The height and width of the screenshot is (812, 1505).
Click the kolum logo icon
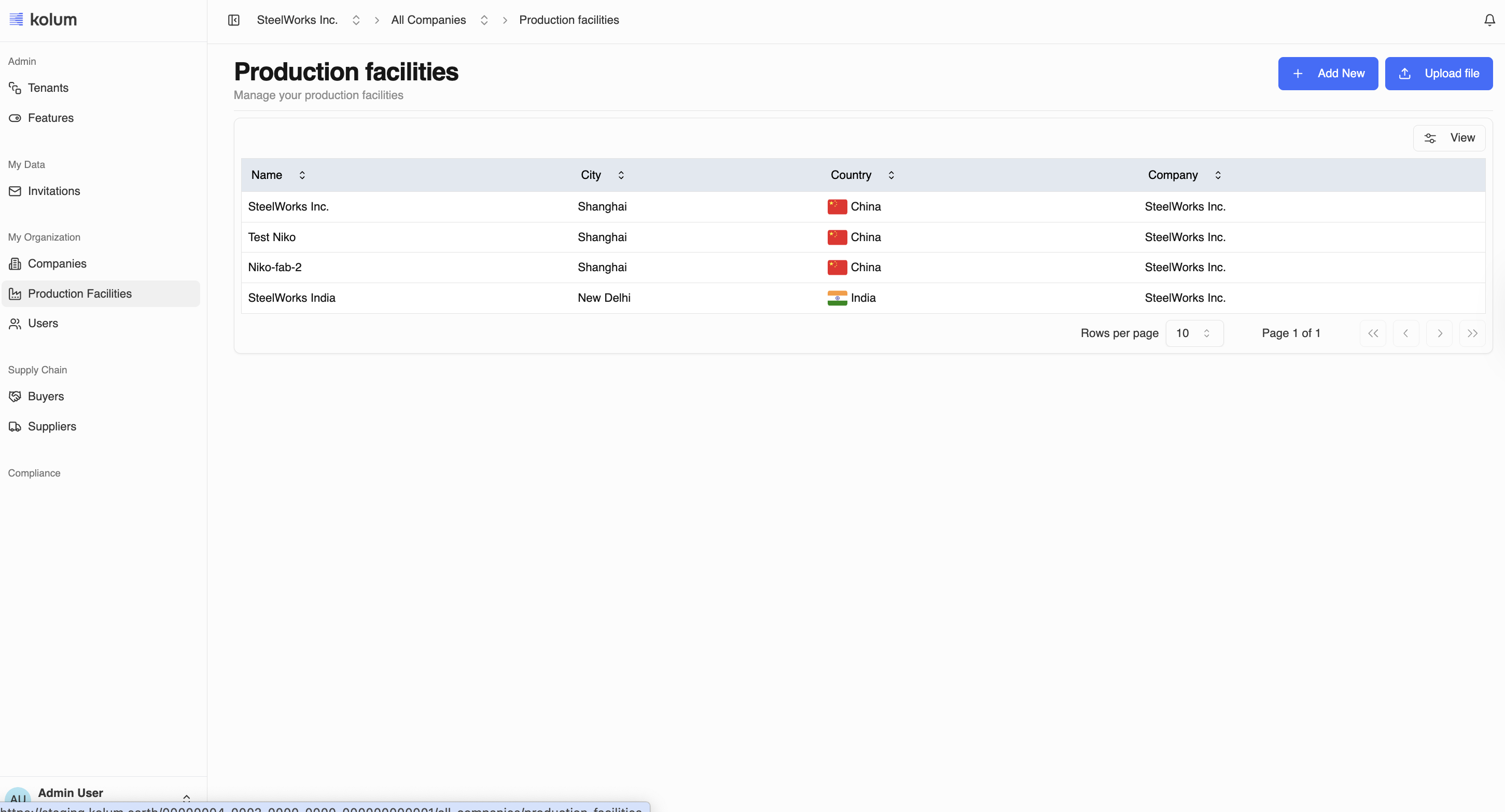tap(17, 19)
